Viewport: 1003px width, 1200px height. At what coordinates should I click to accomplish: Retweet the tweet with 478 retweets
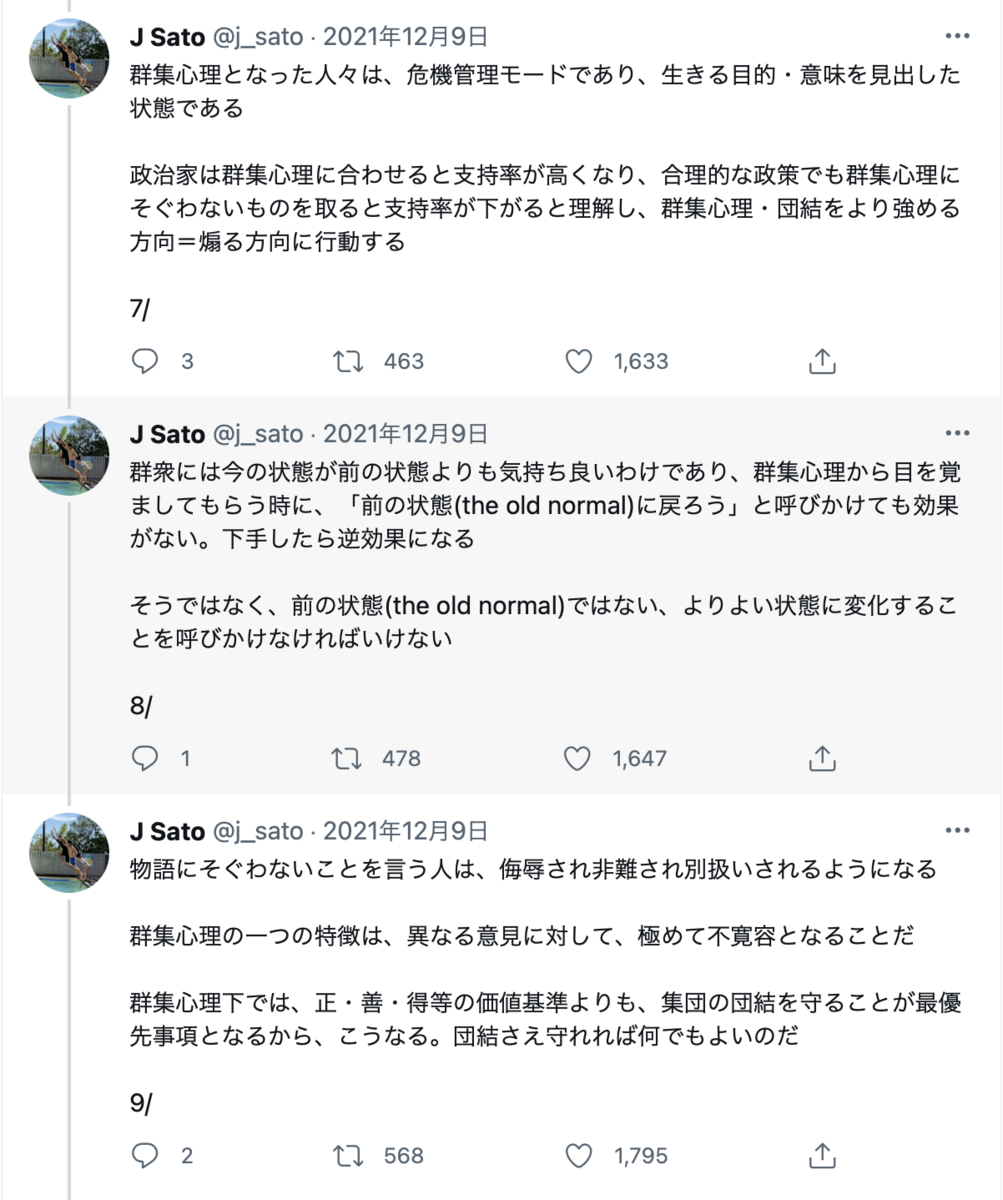coord(347,758)
